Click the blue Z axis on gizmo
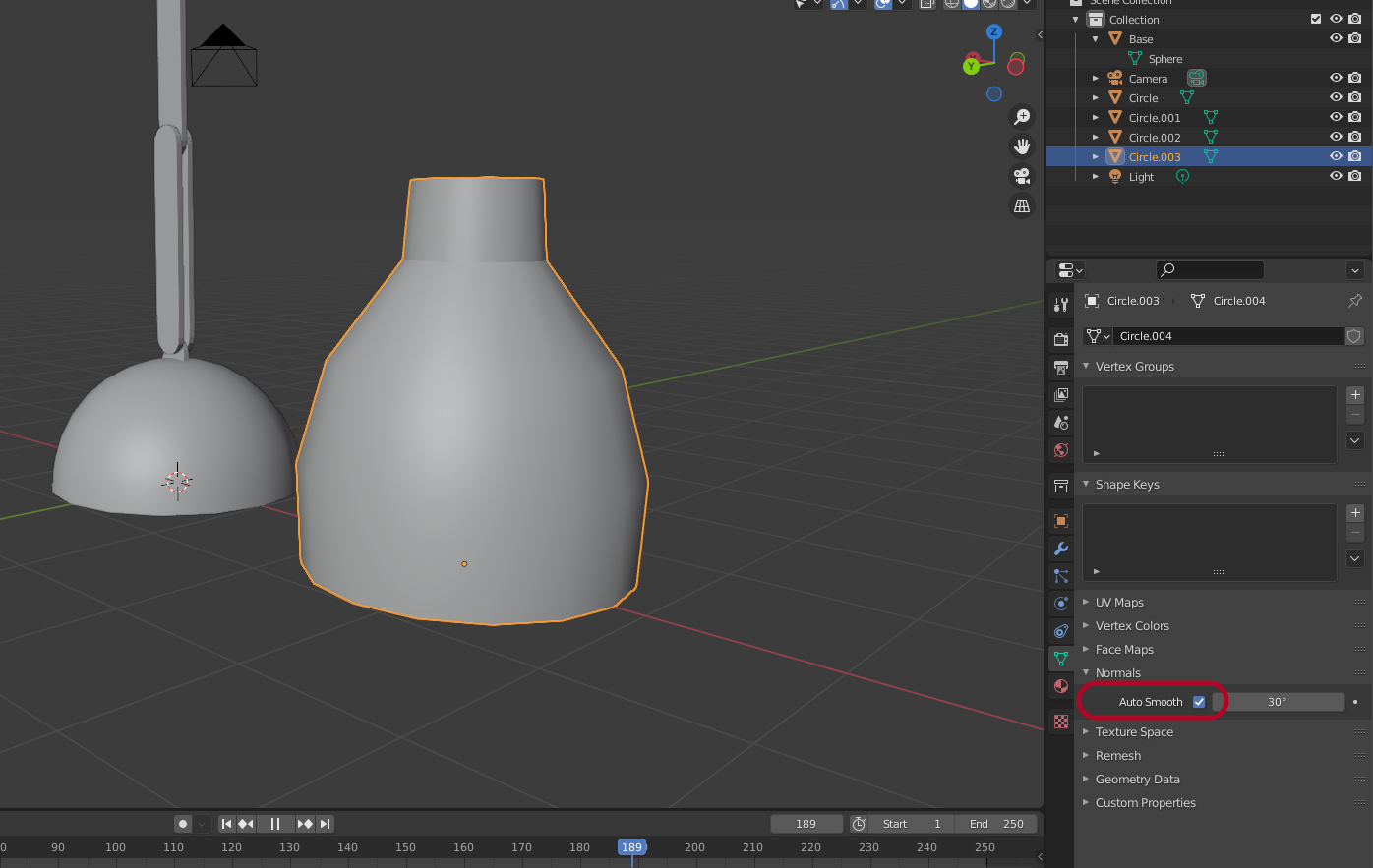Image resolution: width=1373 pixels, height=868 pixels. 994,32
